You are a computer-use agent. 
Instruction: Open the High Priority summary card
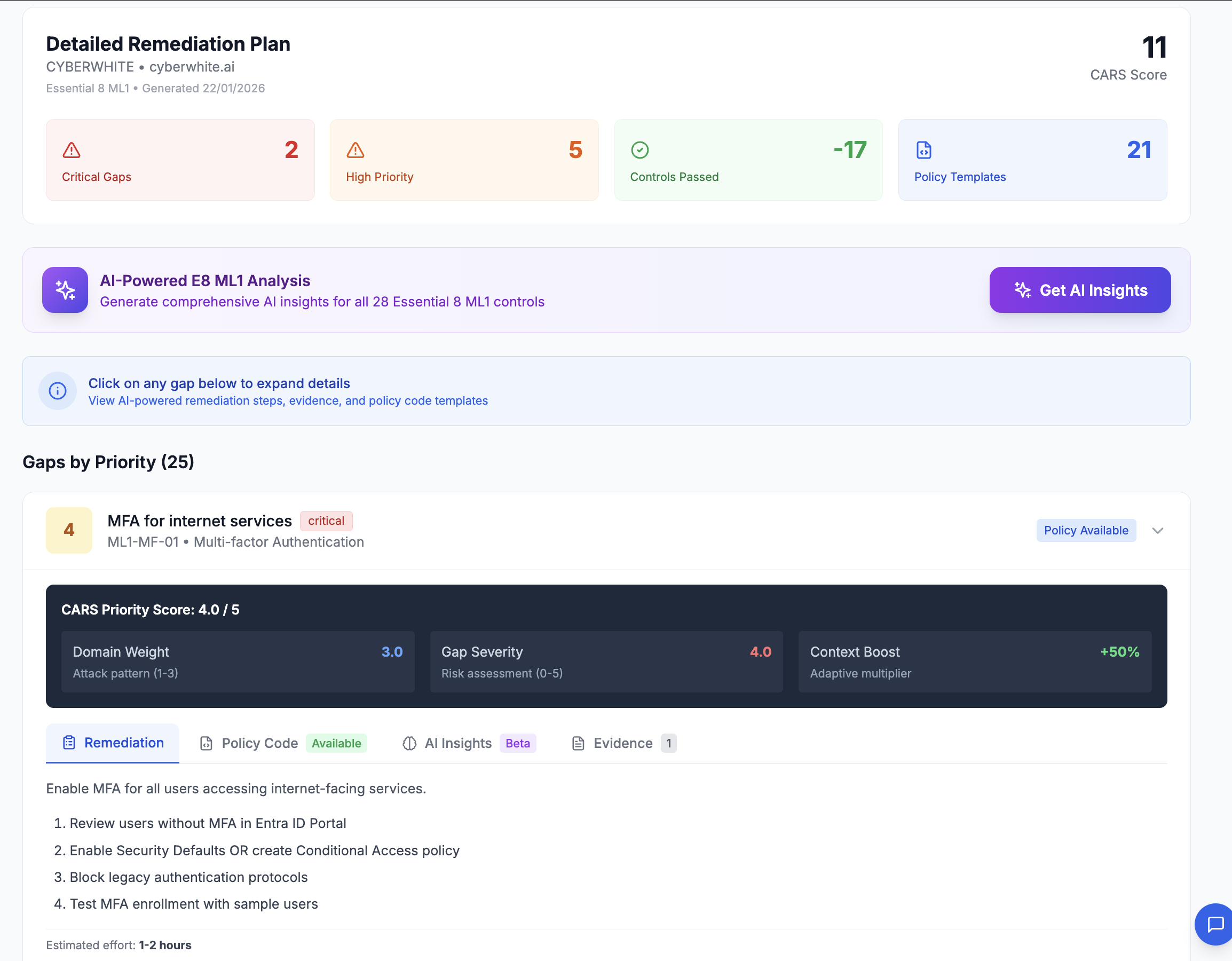(x=464, y=160)
